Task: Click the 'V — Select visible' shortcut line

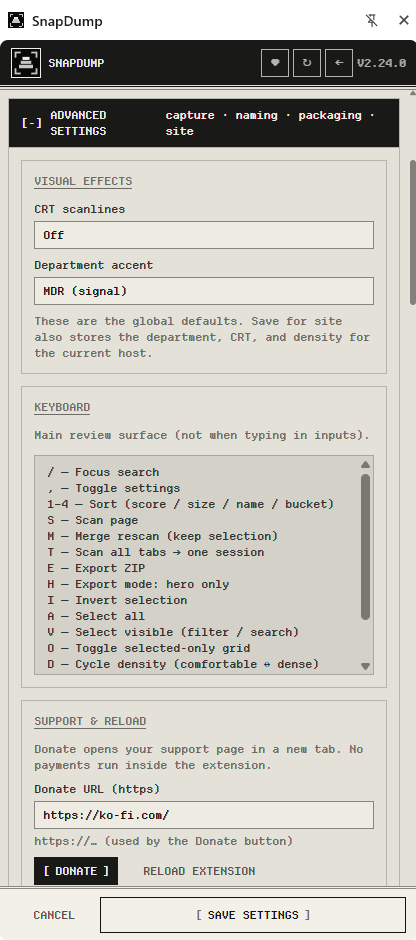Action: pyautogui.click(x=173, y=632)
